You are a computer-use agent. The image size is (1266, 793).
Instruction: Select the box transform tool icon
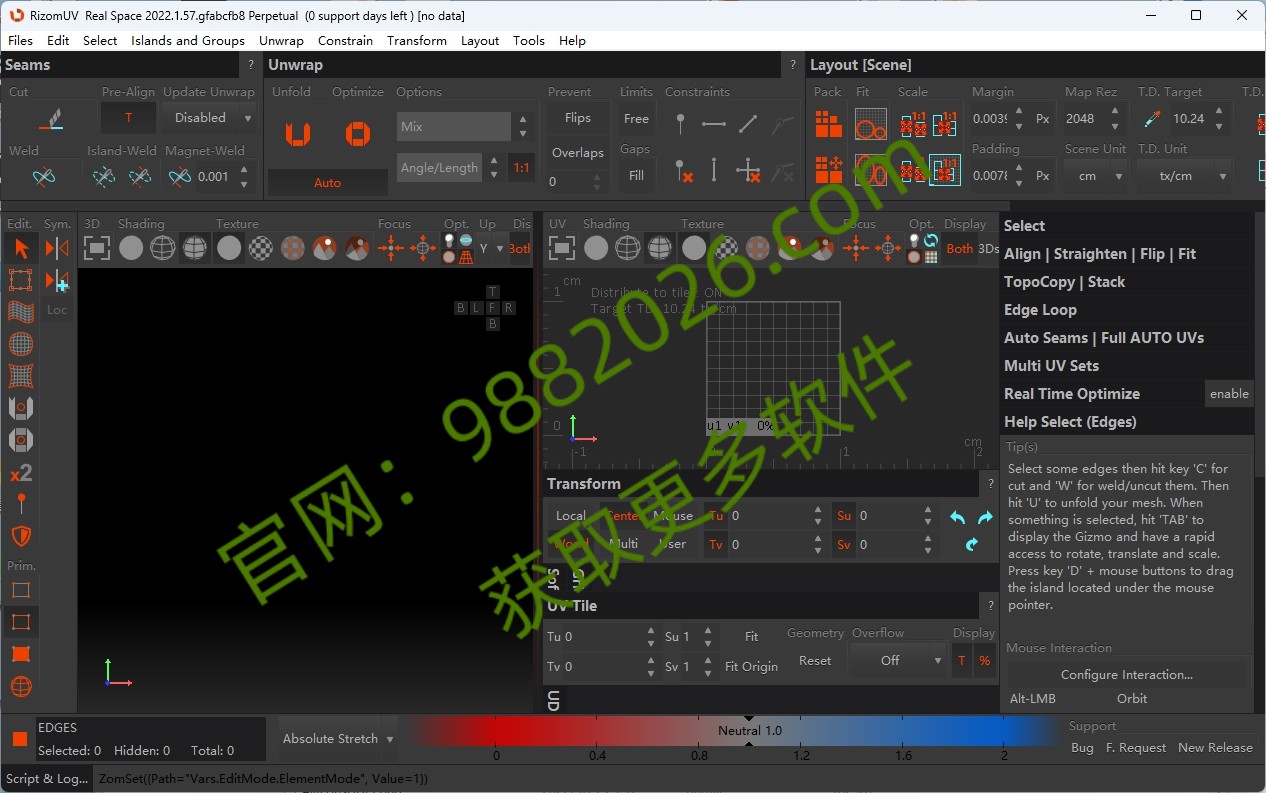tap(21, 280)
